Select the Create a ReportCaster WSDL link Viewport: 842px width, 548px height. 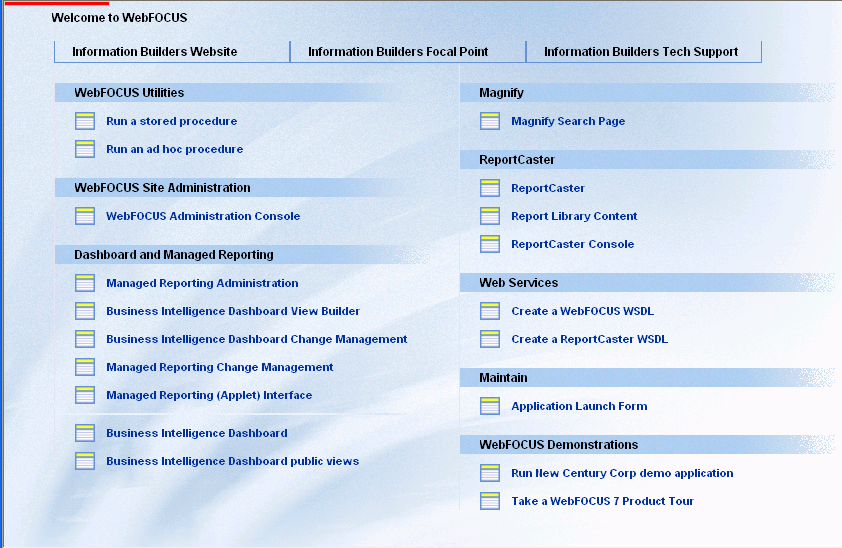coord(590,339)
